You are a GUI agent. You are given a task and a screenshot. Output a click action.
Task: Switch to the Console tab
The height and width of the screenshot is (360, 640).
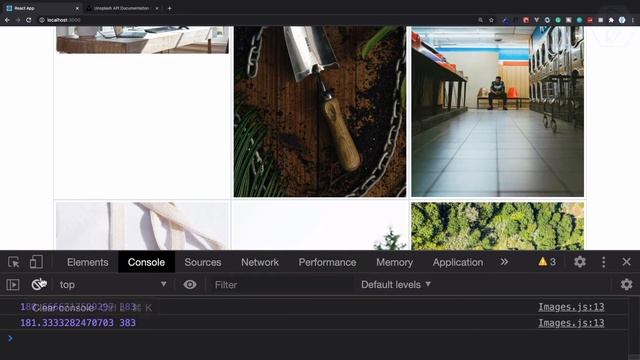tap(146, 262)
